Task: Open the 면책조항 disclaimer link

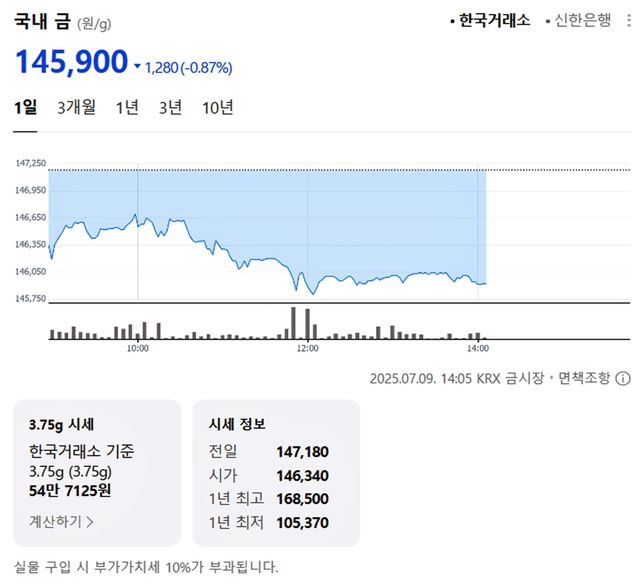Action: 581,378
